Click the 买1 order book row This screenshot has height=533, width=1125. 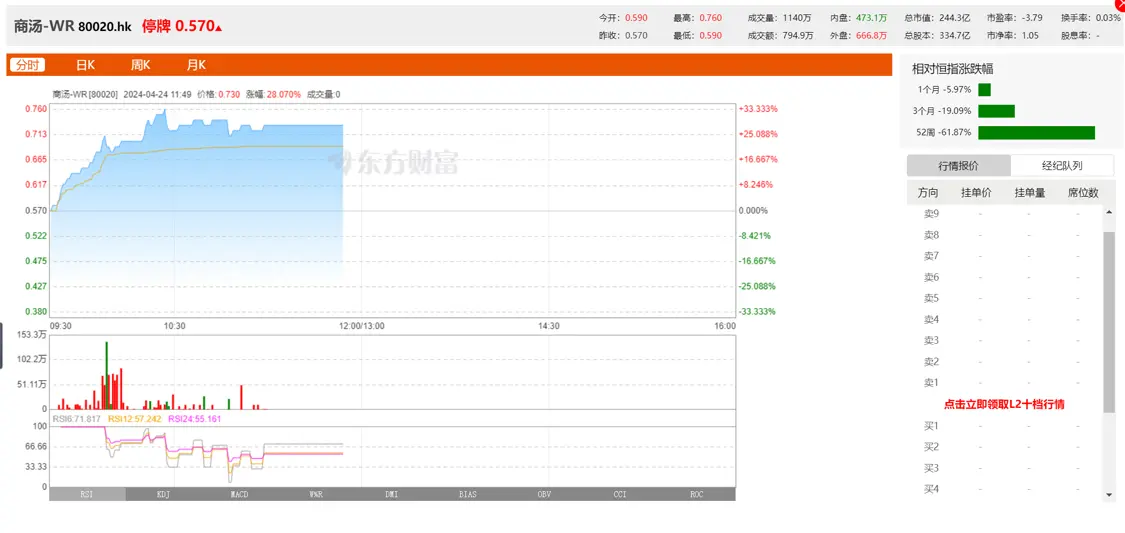(1004, 426)
